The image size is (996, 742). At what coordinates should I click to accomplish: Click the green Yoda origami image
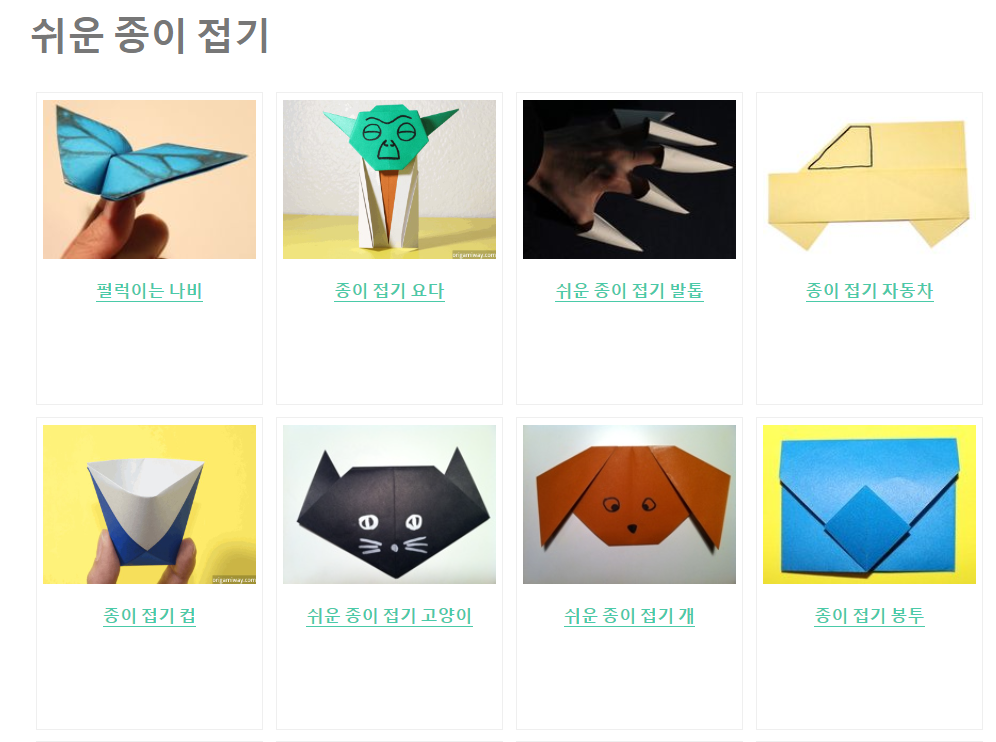tap(389, 179)
